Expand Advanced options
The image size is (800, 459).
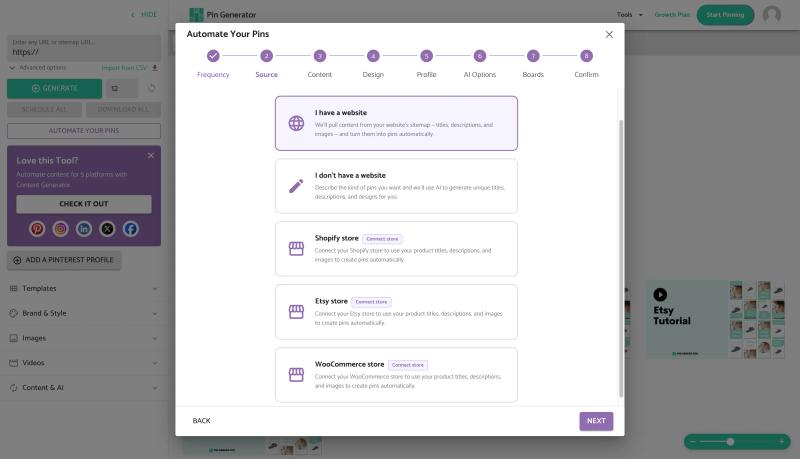[38, 68]
